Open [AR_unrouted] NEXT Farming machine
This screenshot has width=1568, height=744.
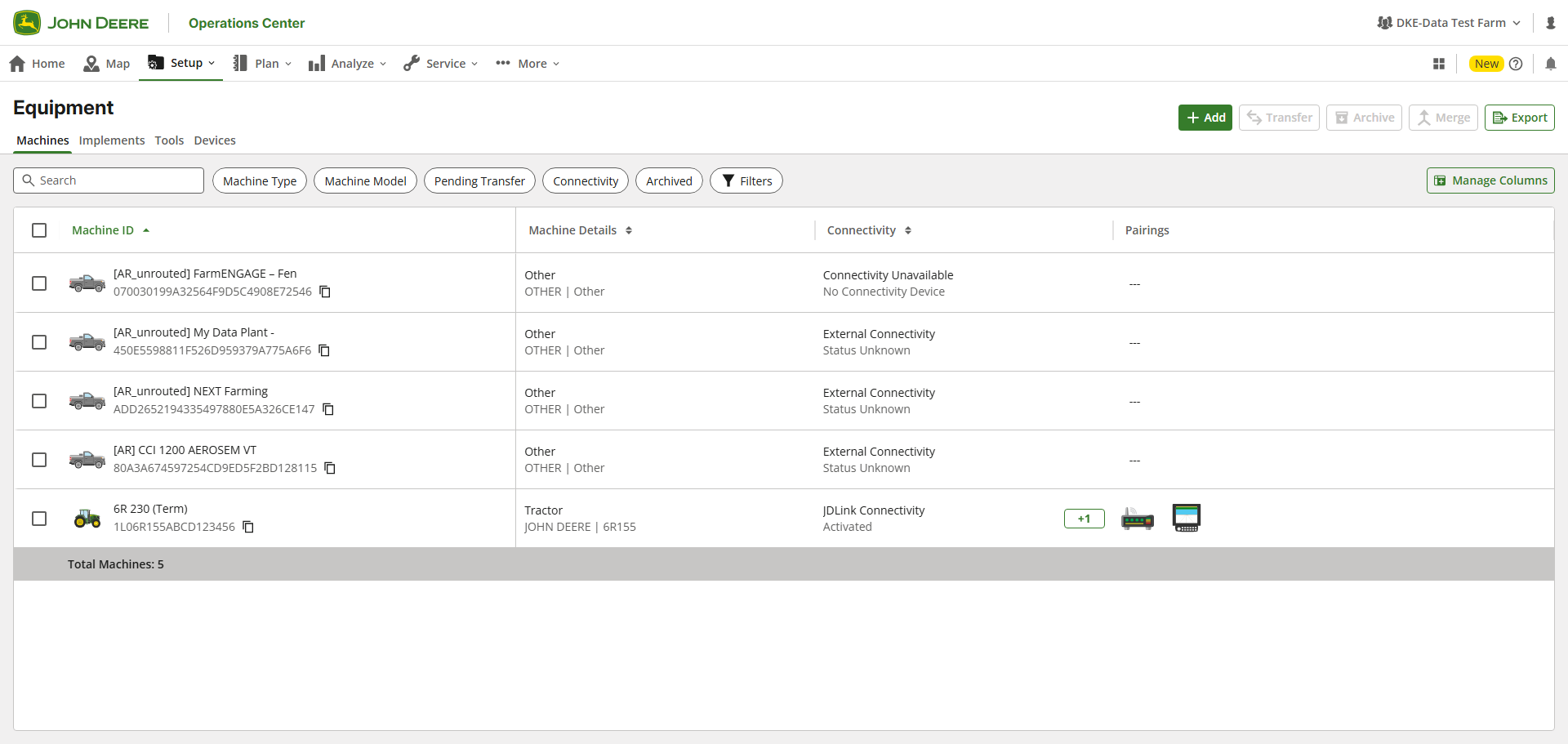coord(190,391)
